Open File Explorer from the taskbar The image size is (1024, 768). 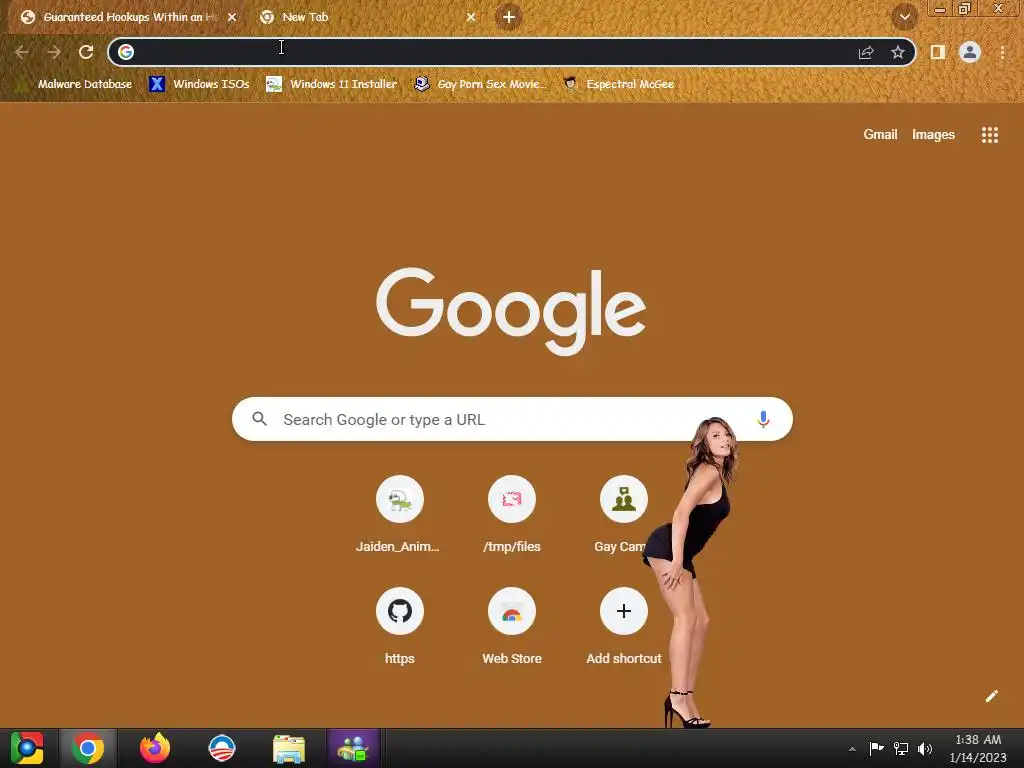tap(289, 749)
